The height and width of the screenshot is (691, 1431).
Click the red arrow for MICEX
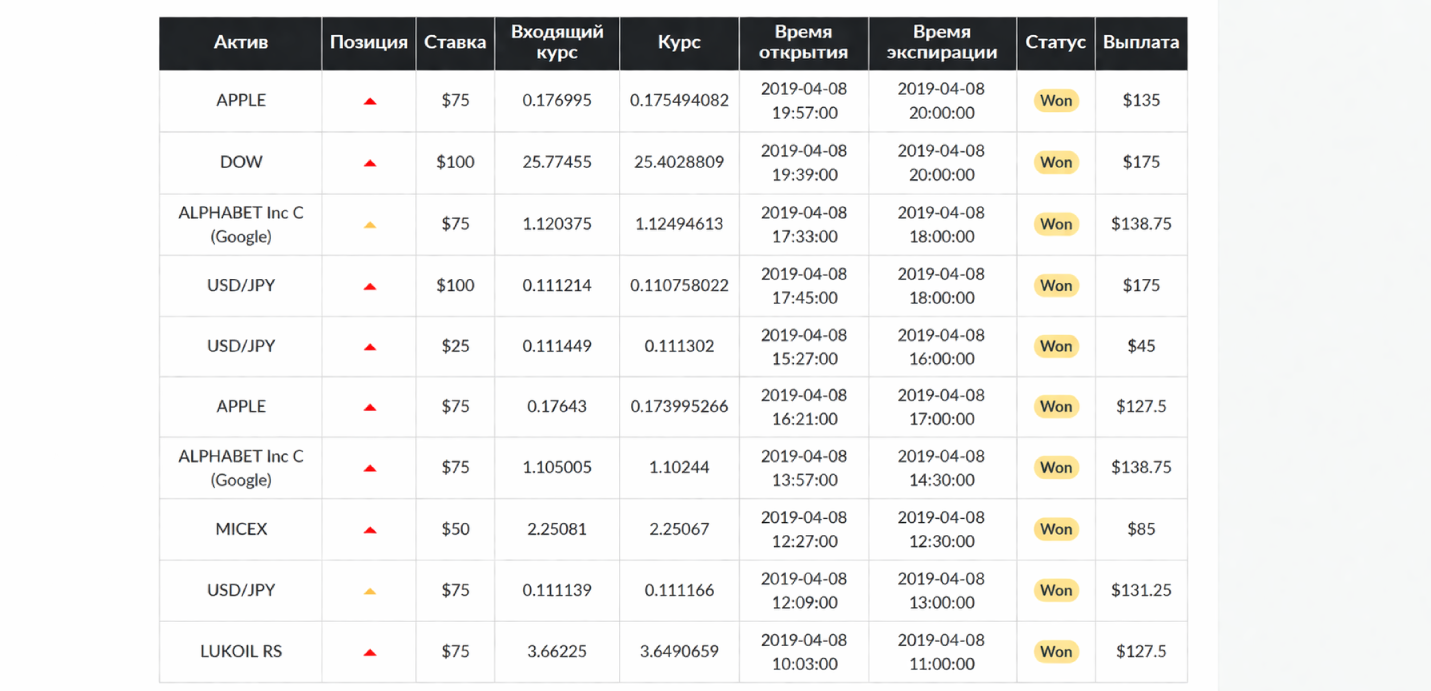click(x=368, y=529)
